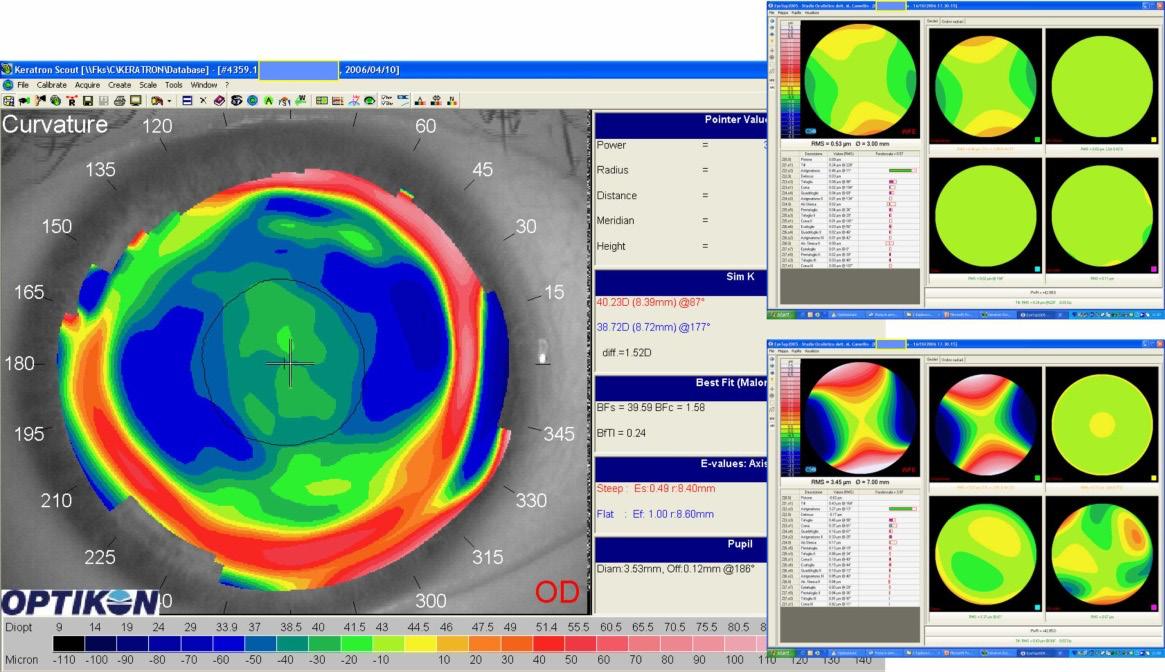Click the globe toolbar icon
The width and height of the screenshot is (1165, 672).
(x=56, y=100)
